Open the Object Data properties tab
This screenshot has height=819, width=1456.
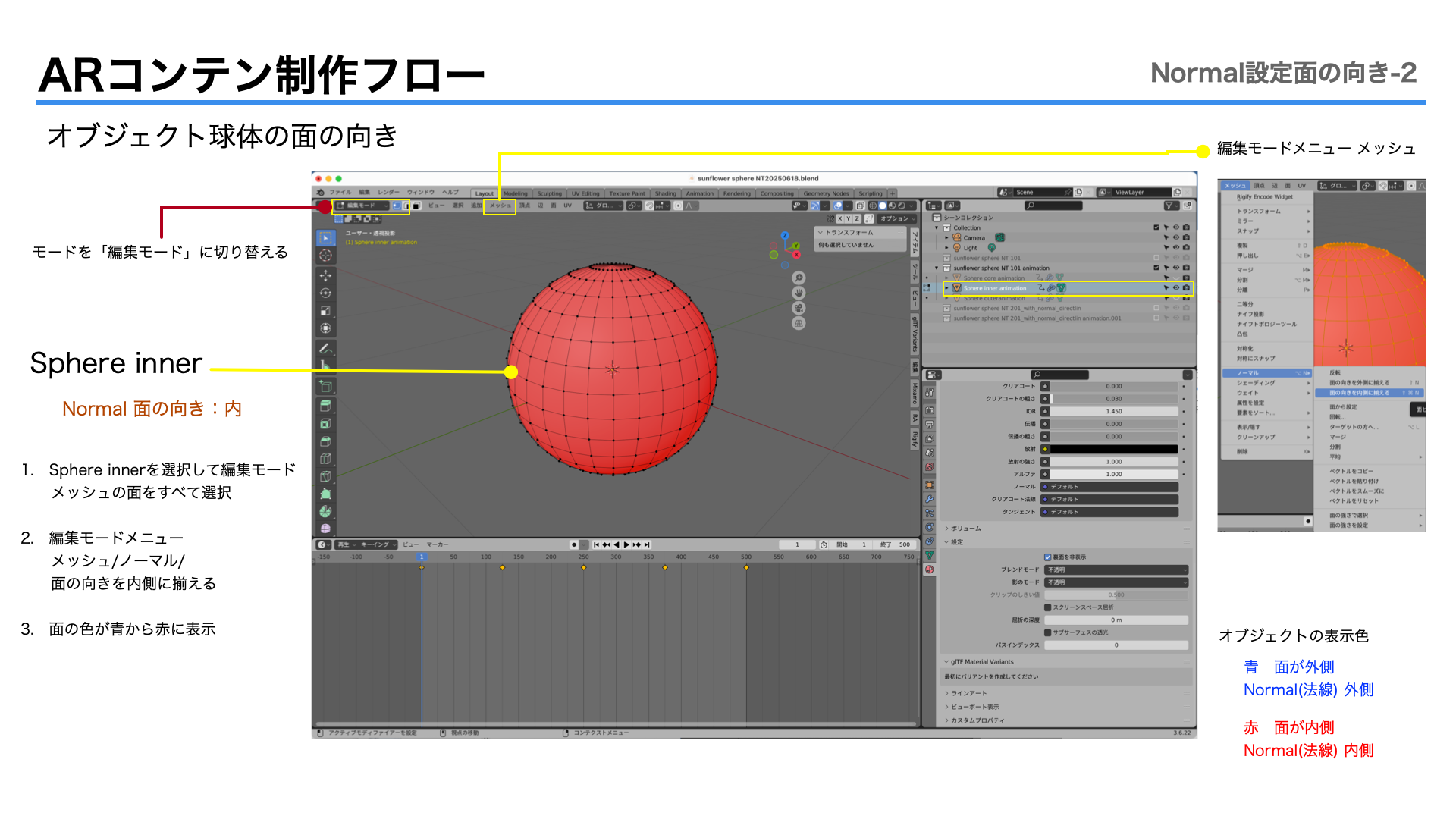coord(929,555)
